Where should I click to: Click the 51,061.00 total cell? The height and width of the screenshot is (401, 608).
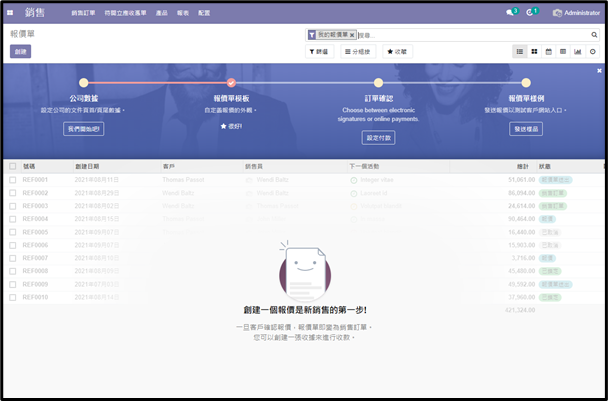[x=522, y=180]
